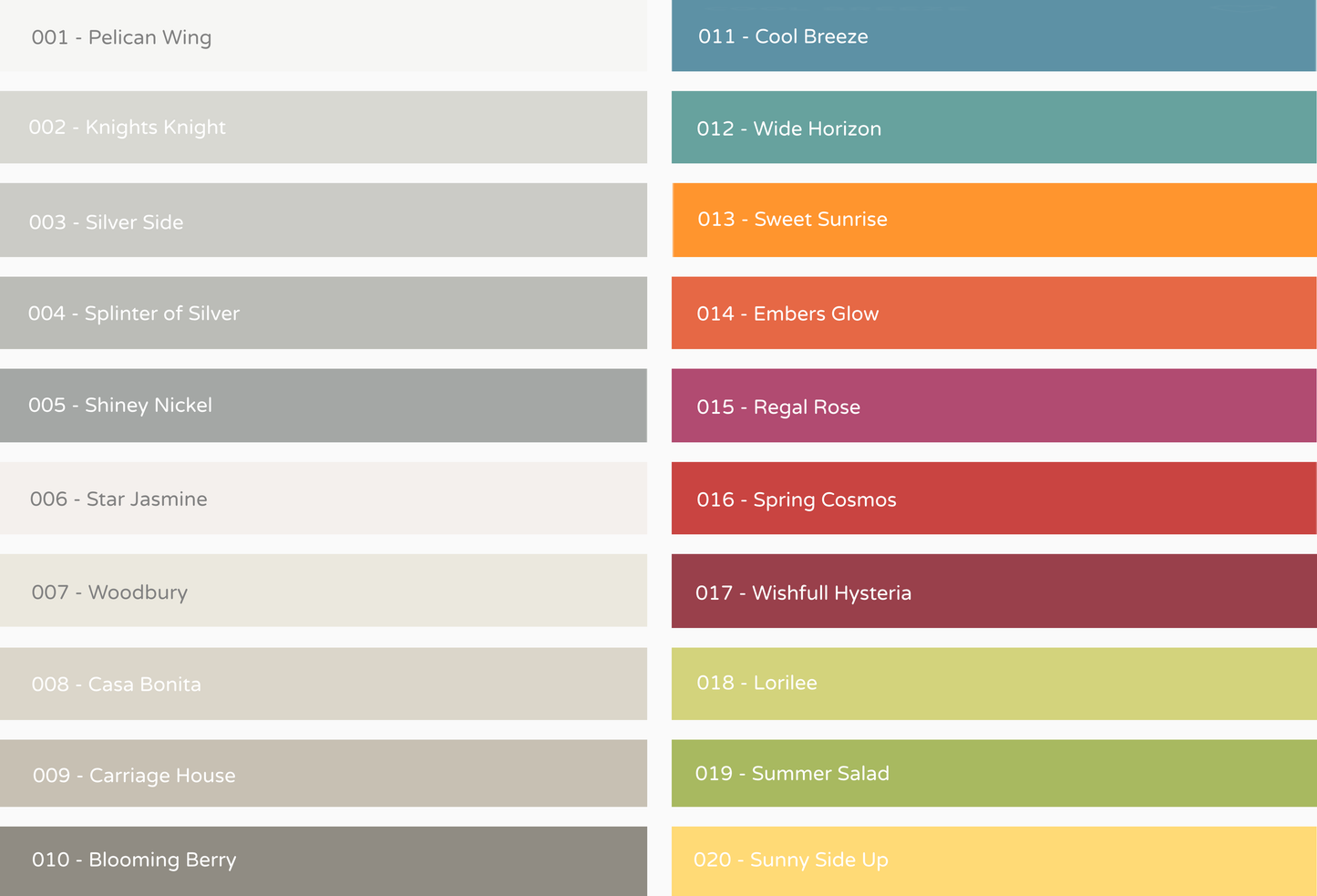1317x896 pixels.
Task: Select the Wishfull Hysteria swatch
Action: (993, 591)
